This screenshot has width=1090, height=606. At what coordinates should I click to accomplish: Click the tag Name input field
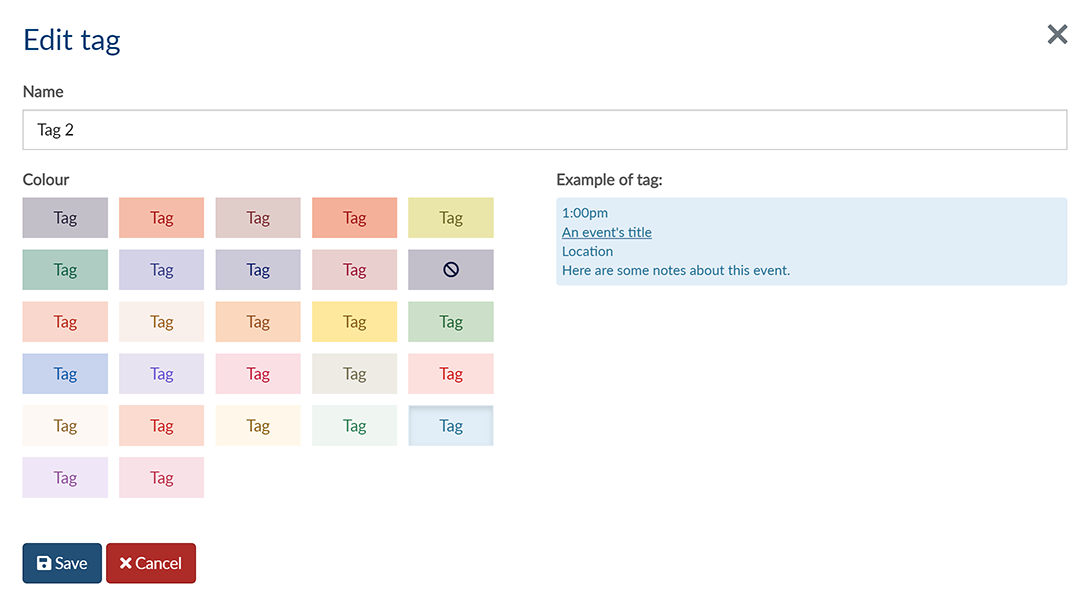pyautogui.click(x=545, y=130)
